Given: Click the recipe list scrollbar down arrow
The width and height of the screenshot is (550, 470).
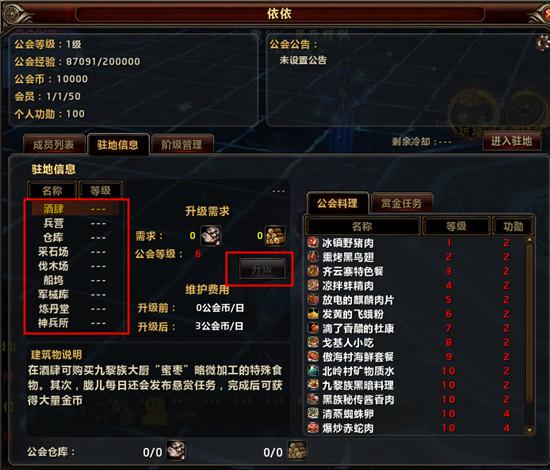Looking at the screenshot, I should [x=530, y=430].
